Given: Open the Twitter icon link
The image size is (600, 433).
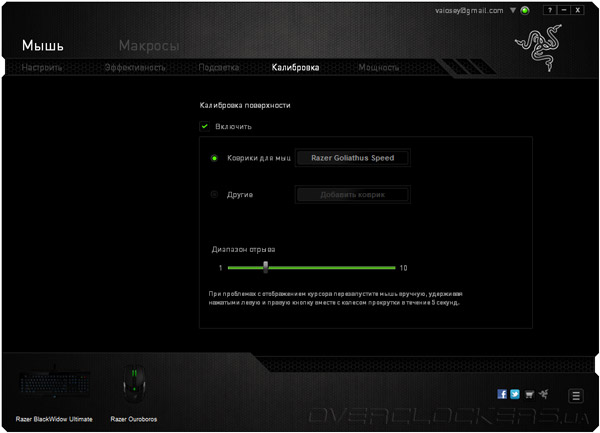Looking at the screenshot, I should pyautogui.click(x=515, y=394).
